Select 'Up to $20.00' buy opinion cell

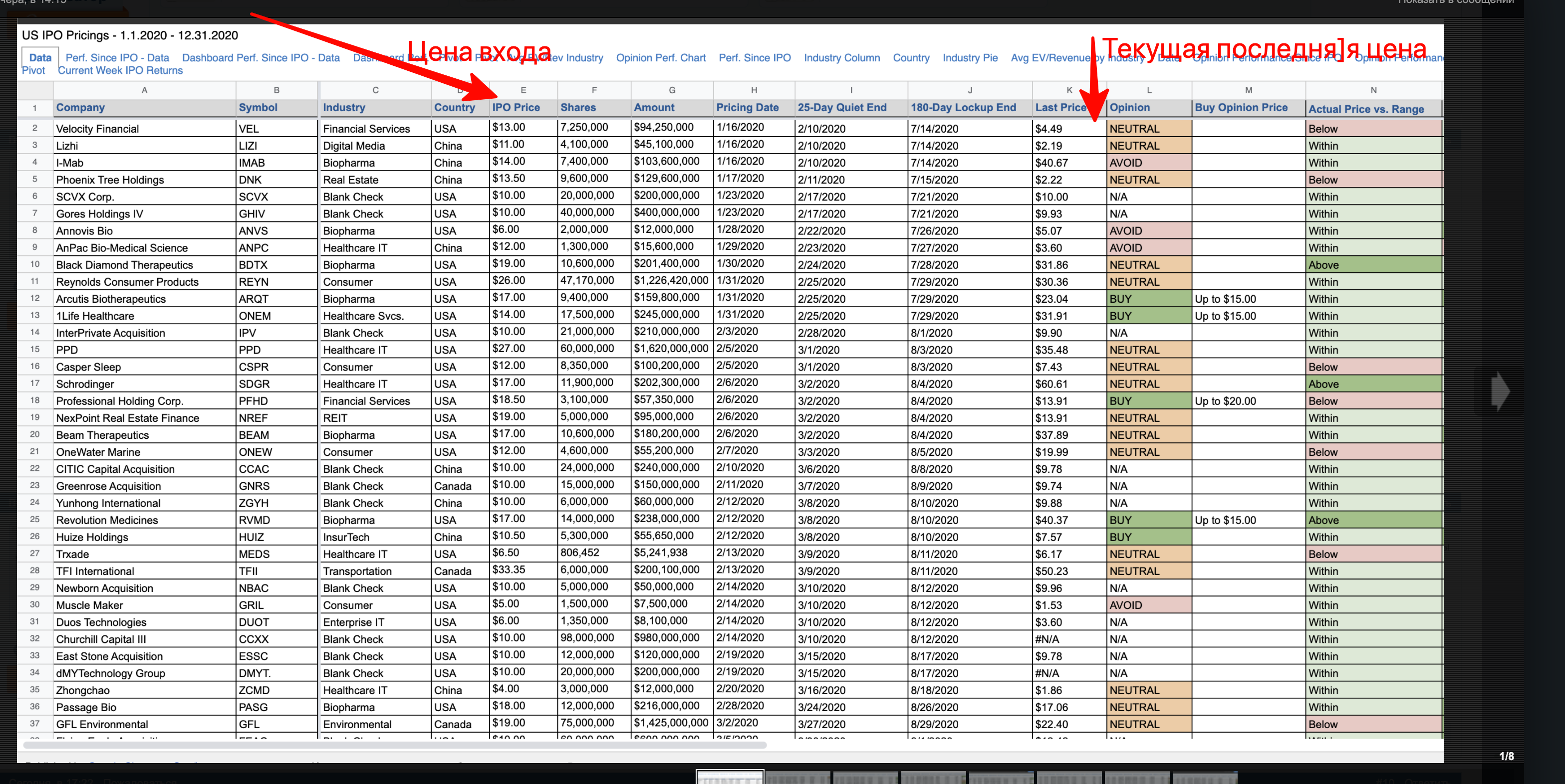point(1249,401)
